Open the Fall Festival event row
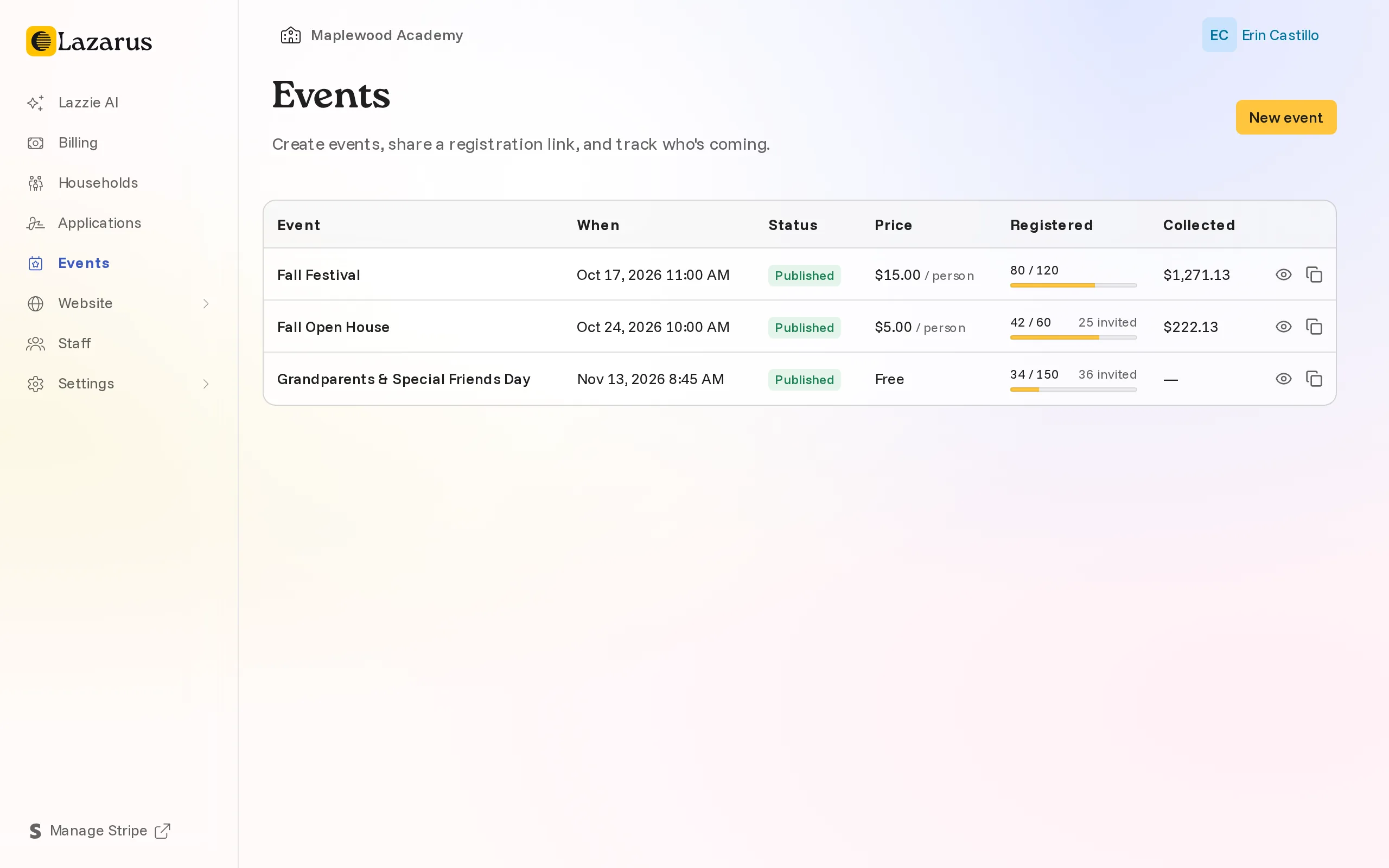 tap(800, 275)
